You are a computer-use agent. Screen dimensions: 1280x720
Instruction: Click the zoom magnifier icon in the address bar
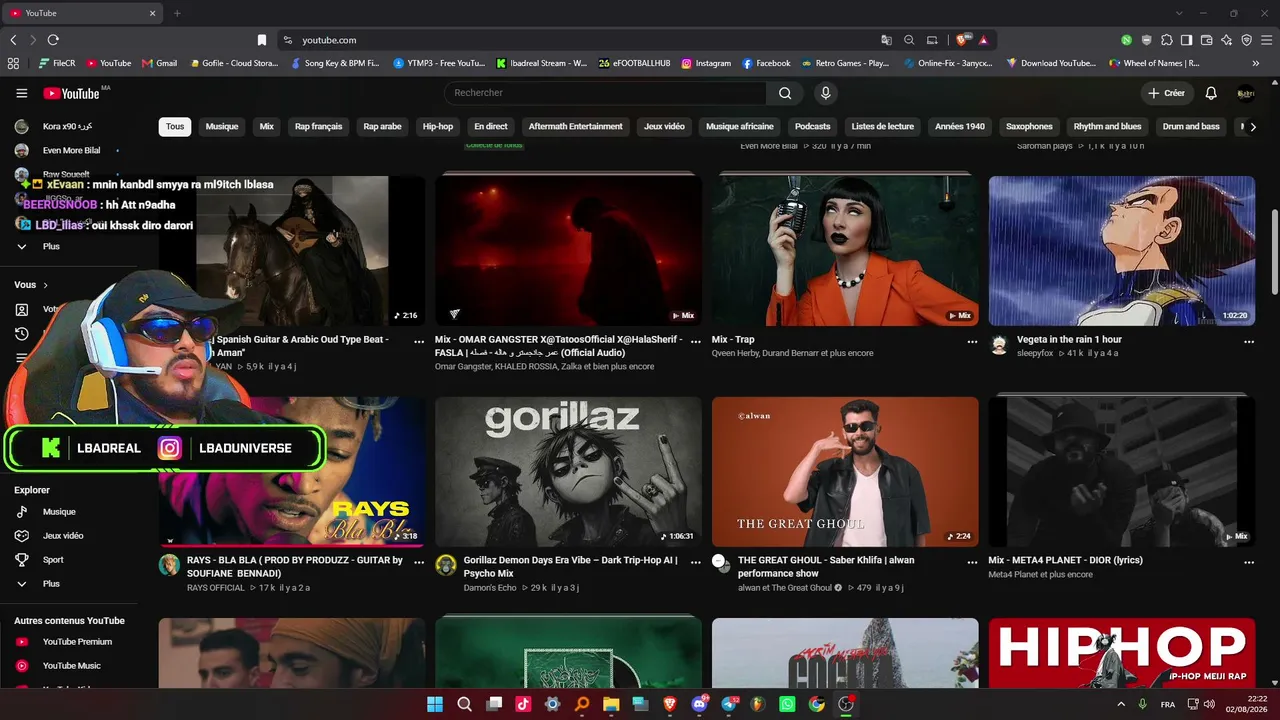(909, 40)
